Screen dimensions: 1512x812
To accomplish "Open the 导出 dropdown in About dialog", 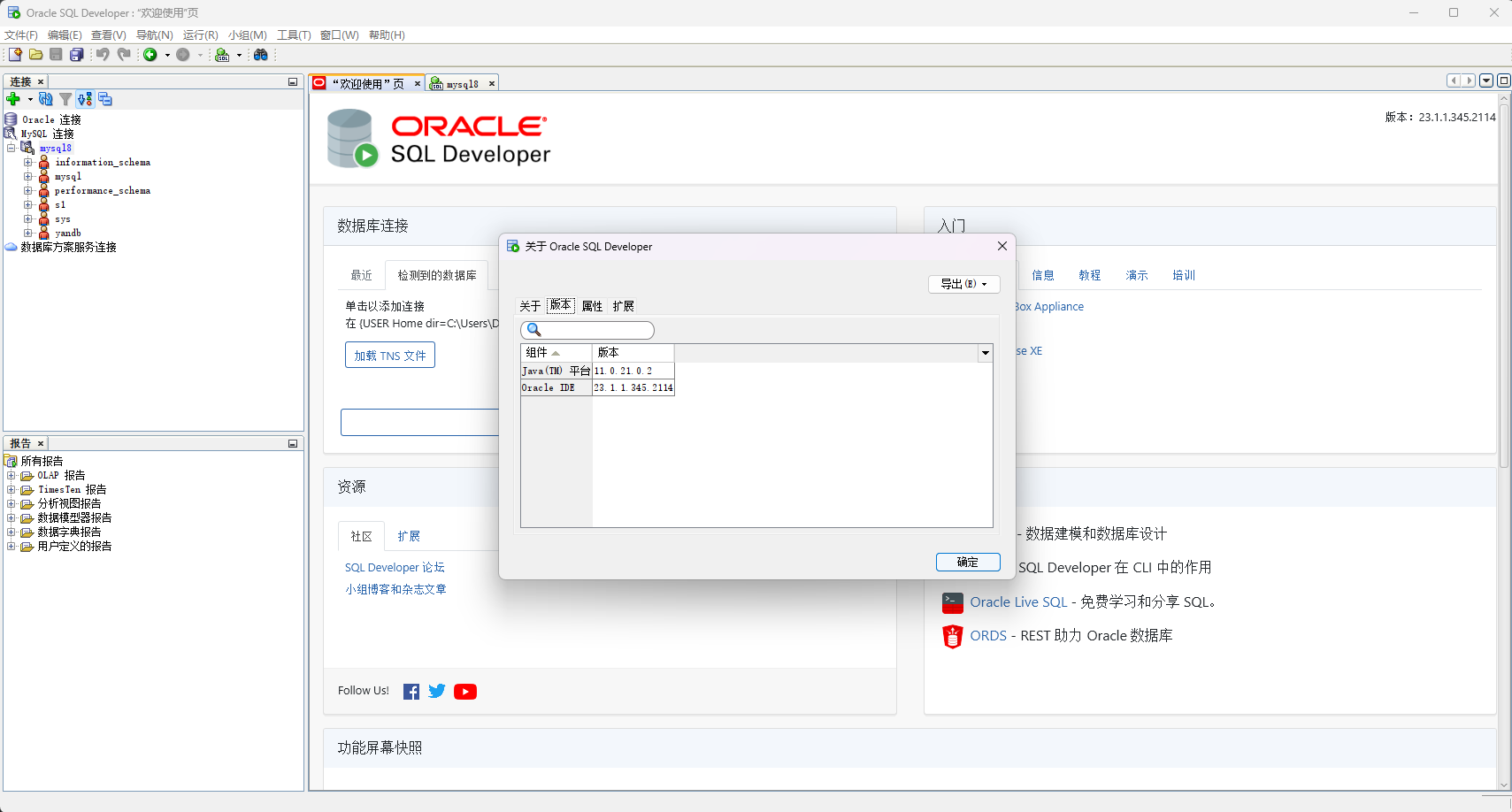I will 964,284.
